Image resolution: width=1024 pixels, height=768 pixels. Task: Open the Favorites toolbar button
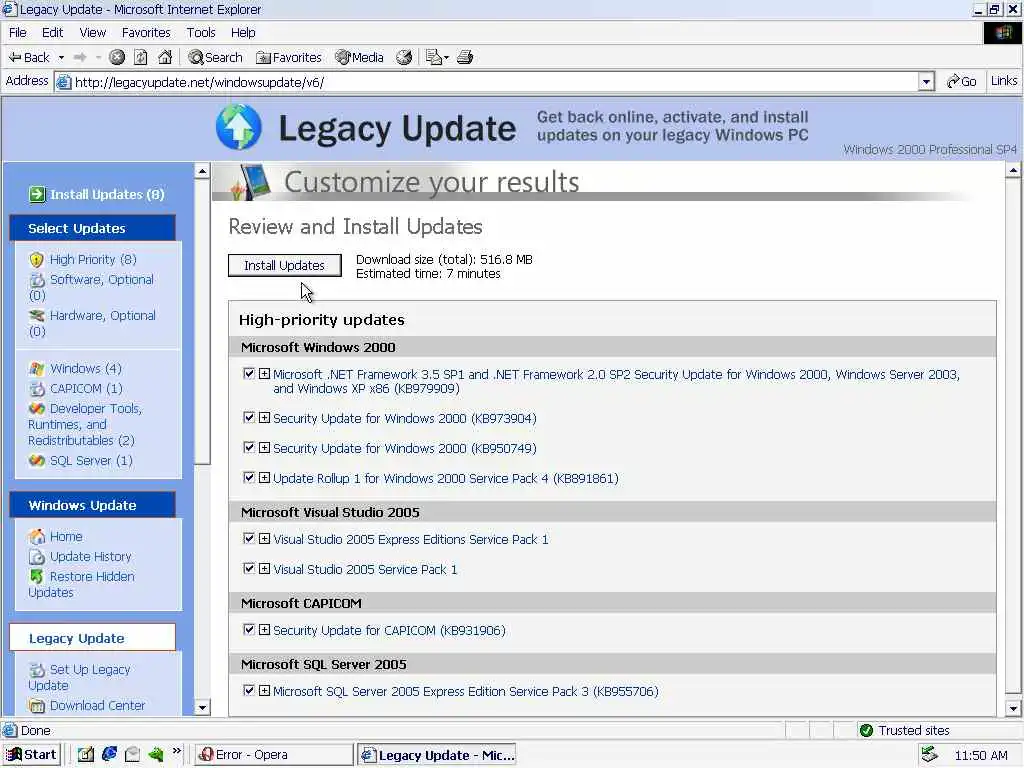pyautogui.click(x=289, y=57)
